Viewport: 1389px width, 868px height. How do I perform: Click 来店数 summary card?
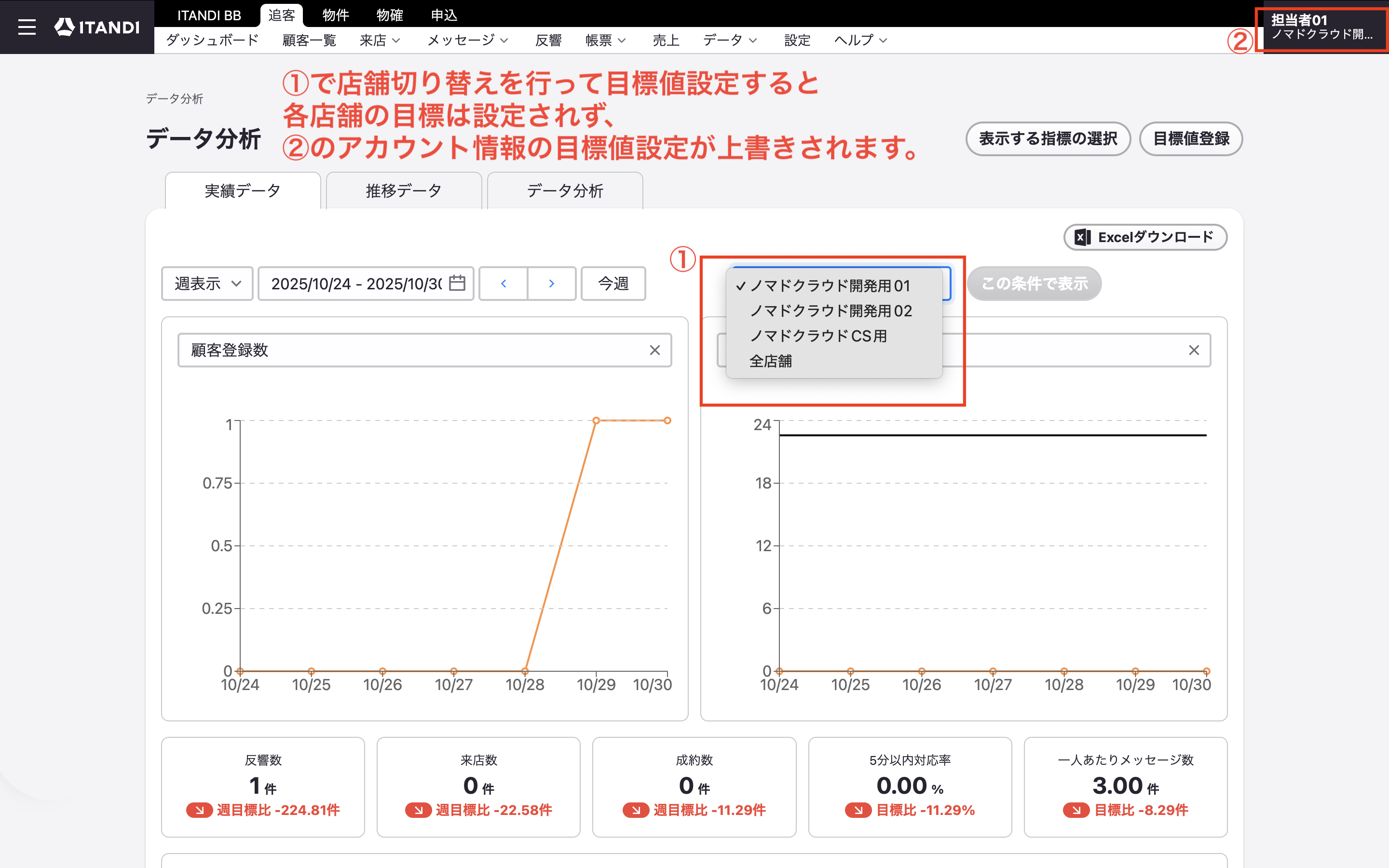click(x=479, y=787)
